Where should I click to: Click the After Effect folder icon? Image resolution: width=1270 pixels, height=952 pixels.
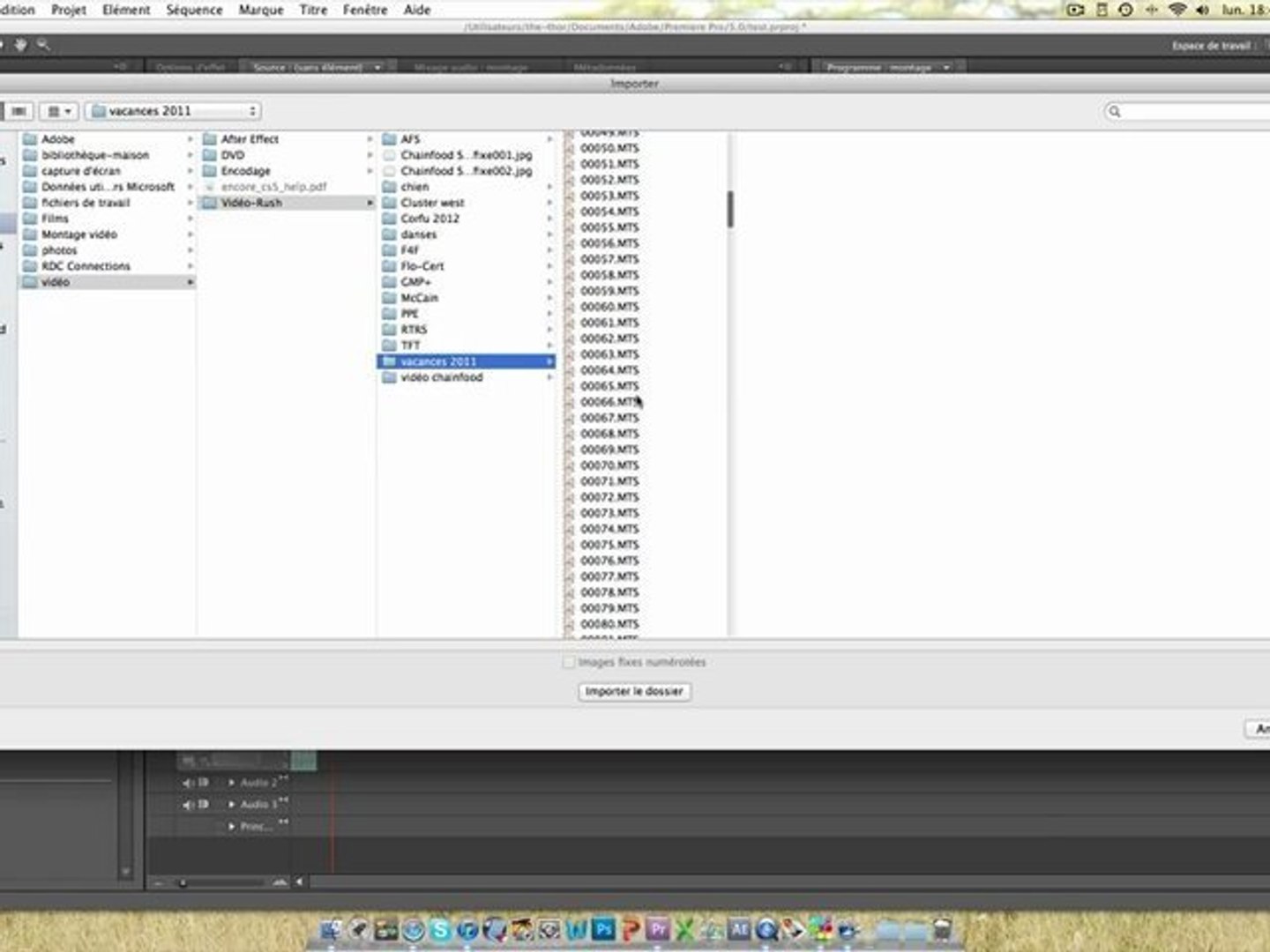pos(209,139)
